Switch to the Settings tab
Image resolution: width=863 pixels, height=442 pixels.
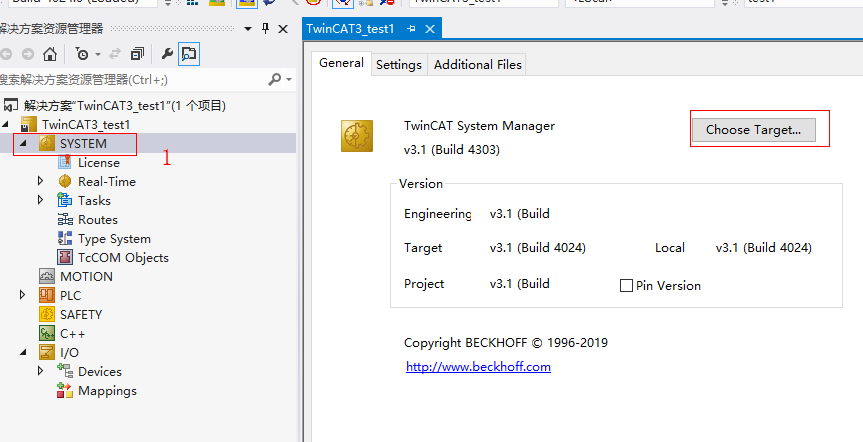(399, 64)
